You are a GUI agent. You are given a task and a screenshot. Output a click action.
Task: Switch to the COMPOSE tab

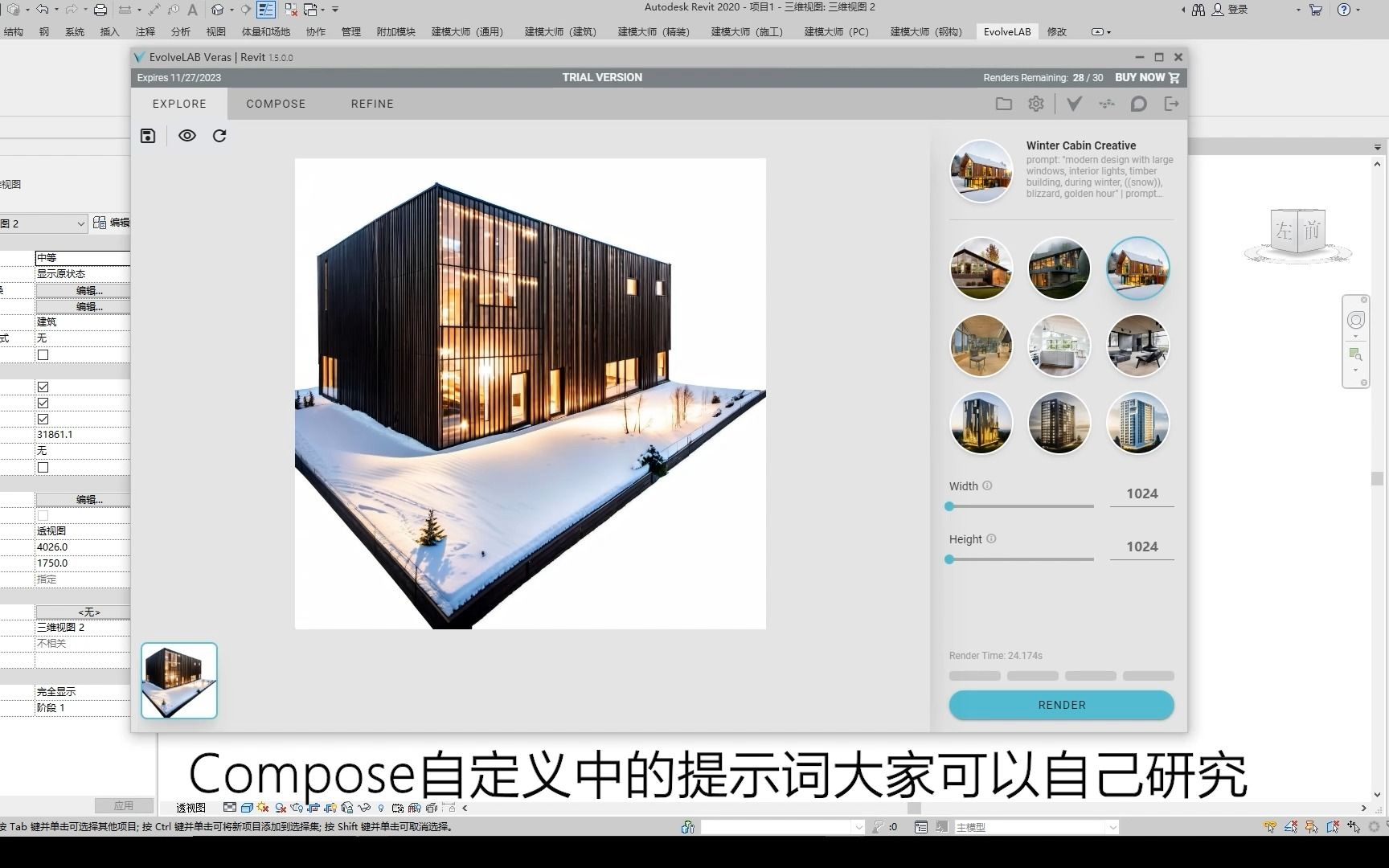(x=276, y=104)
